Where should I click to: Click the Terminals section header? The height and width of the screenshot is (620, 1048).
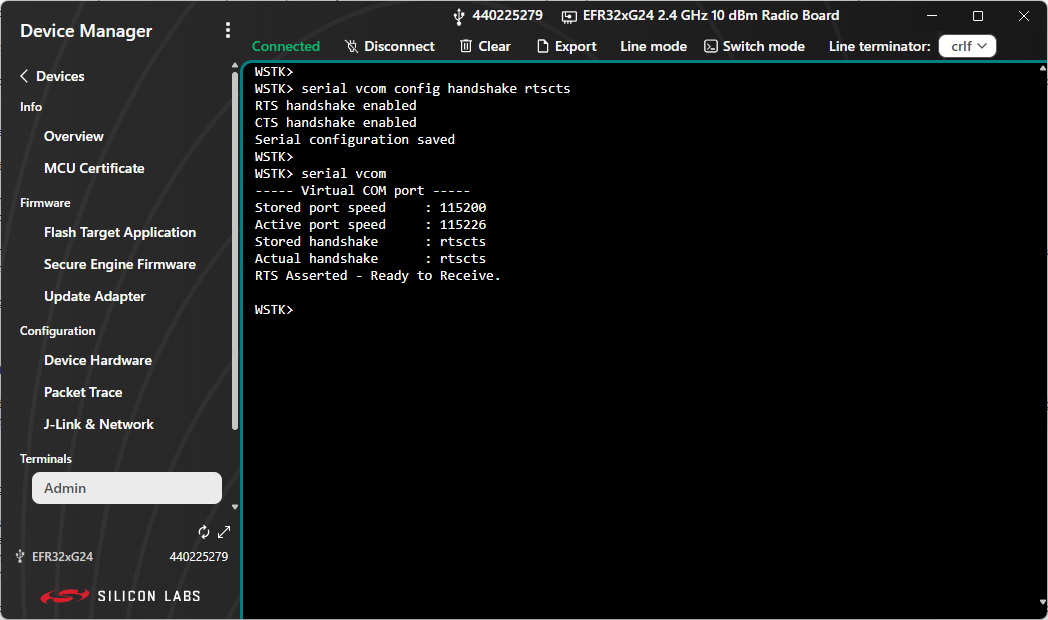click(45, 459)
